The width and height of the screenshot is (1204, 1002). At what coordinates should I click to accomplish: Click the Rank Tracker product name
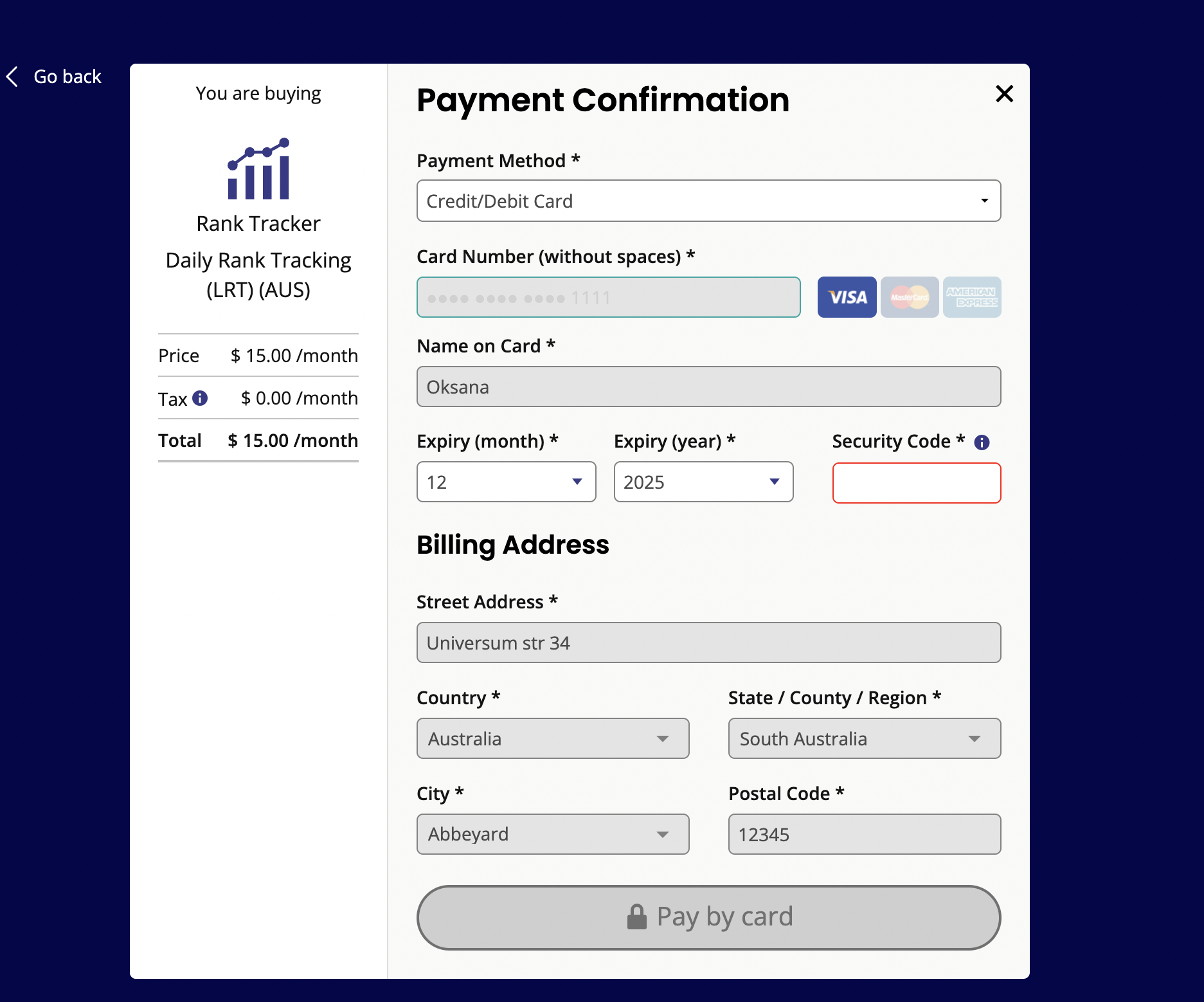[x=258, y=224]
